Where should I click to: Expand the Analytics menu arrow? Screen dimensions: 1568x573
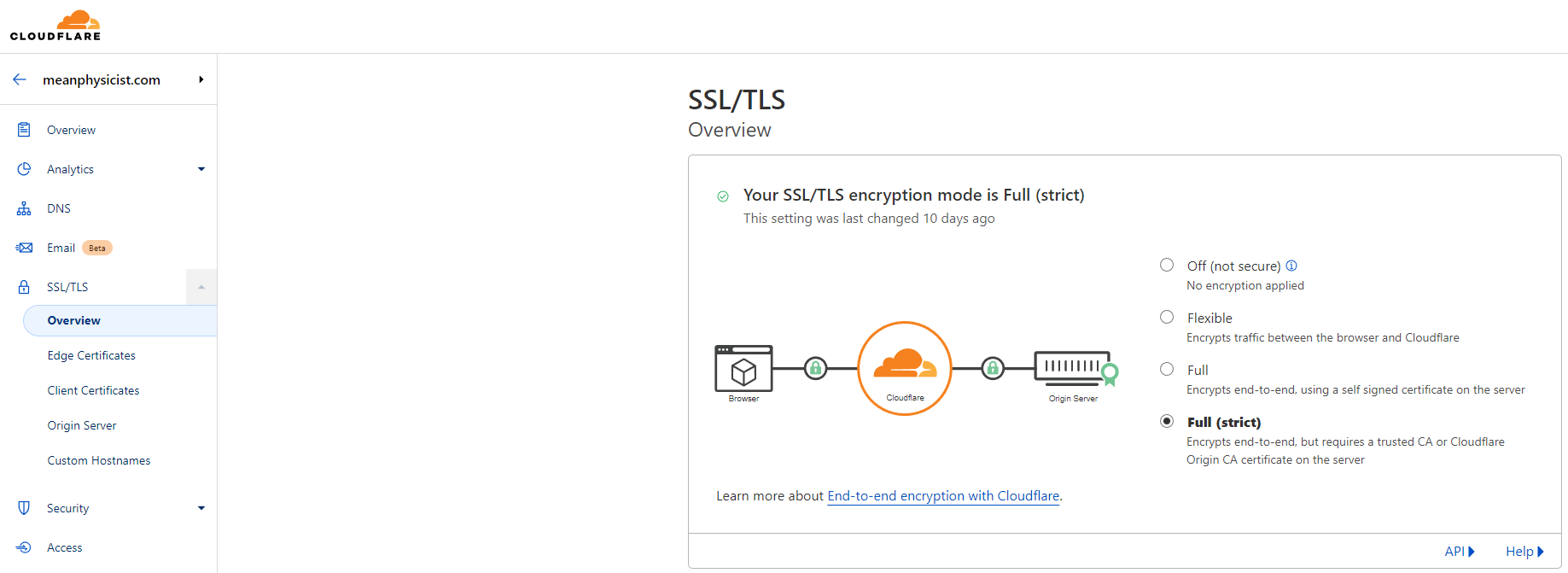(201, 169)
